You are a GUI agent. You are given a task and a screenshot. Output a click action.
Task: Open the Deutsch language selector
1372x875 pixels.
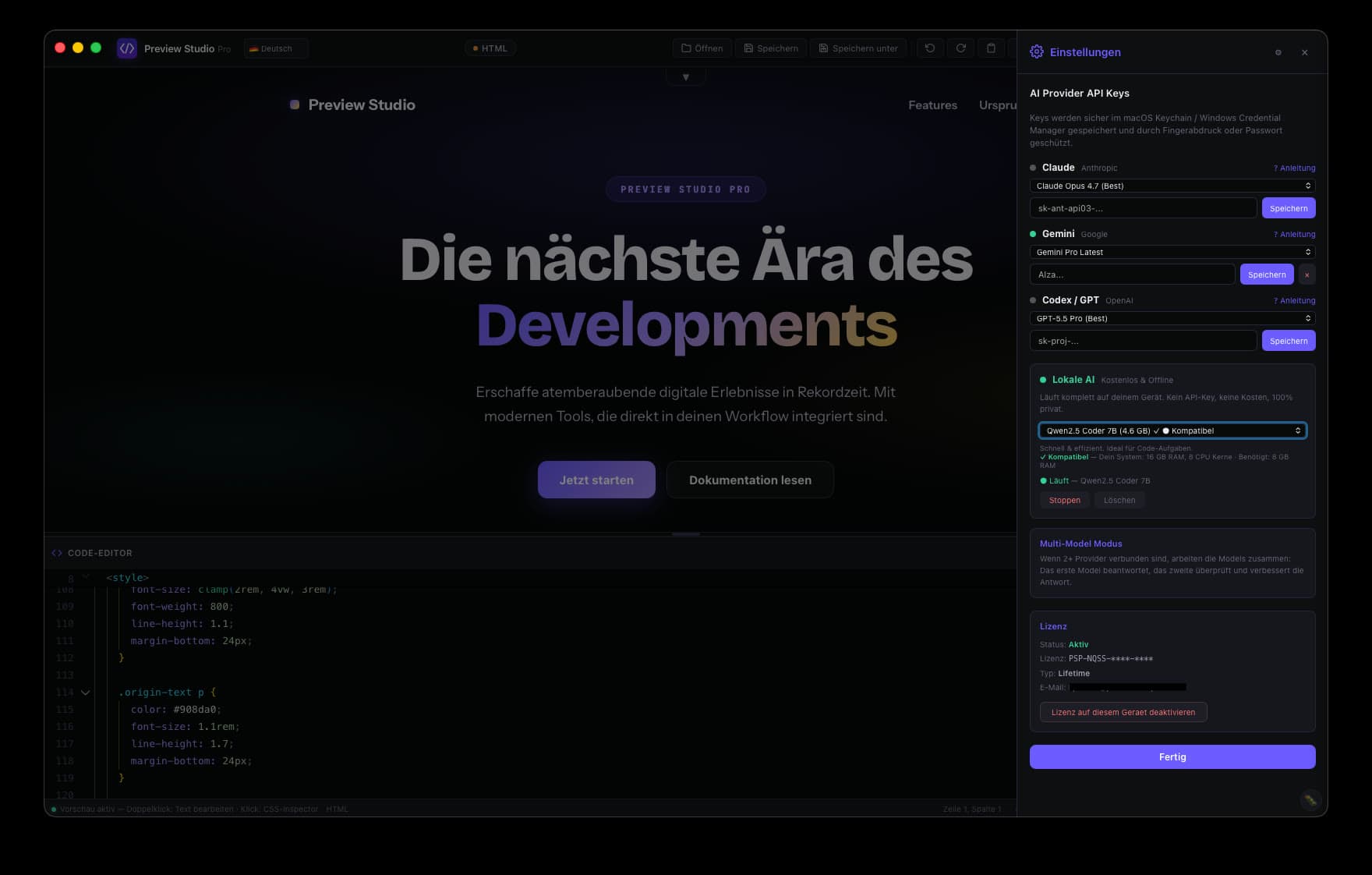pyautogui.click(x=276, y=48)
